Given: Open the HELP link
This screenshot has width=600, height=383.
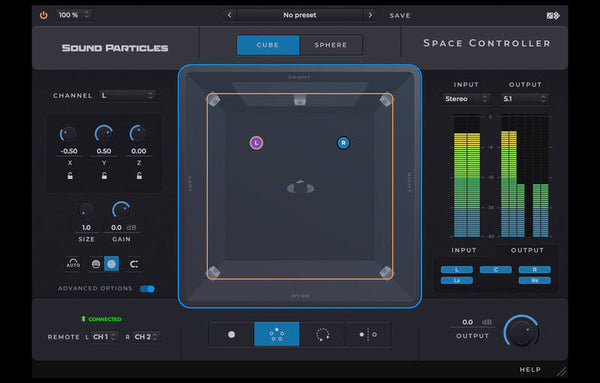Looking at the screenshot, I should pyautogui.click(x=530, y=370).
